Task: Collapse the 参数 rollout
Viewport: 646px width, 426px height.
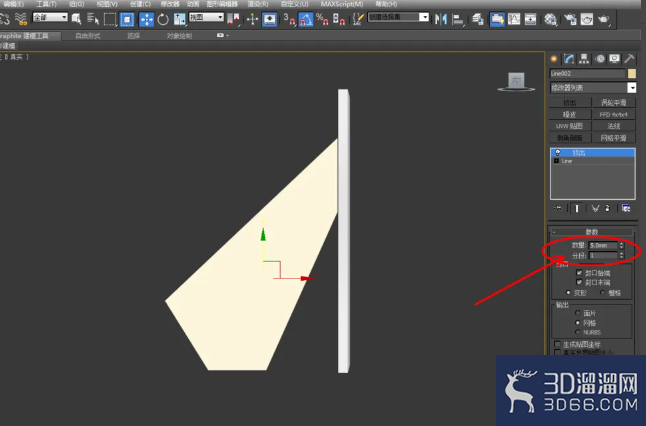Action: pyautogui.click(x=592, y=232)
